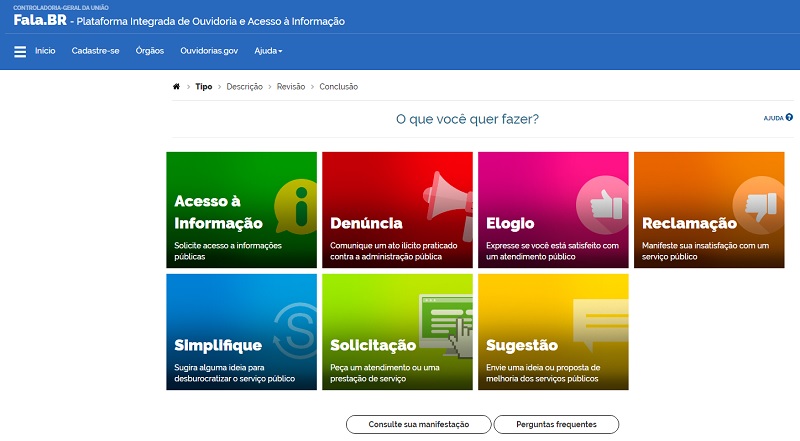Viewport: 800px width, 441px height.
Task: Click the thumbs-down icon on Reclamação
Action: (759, 205)
